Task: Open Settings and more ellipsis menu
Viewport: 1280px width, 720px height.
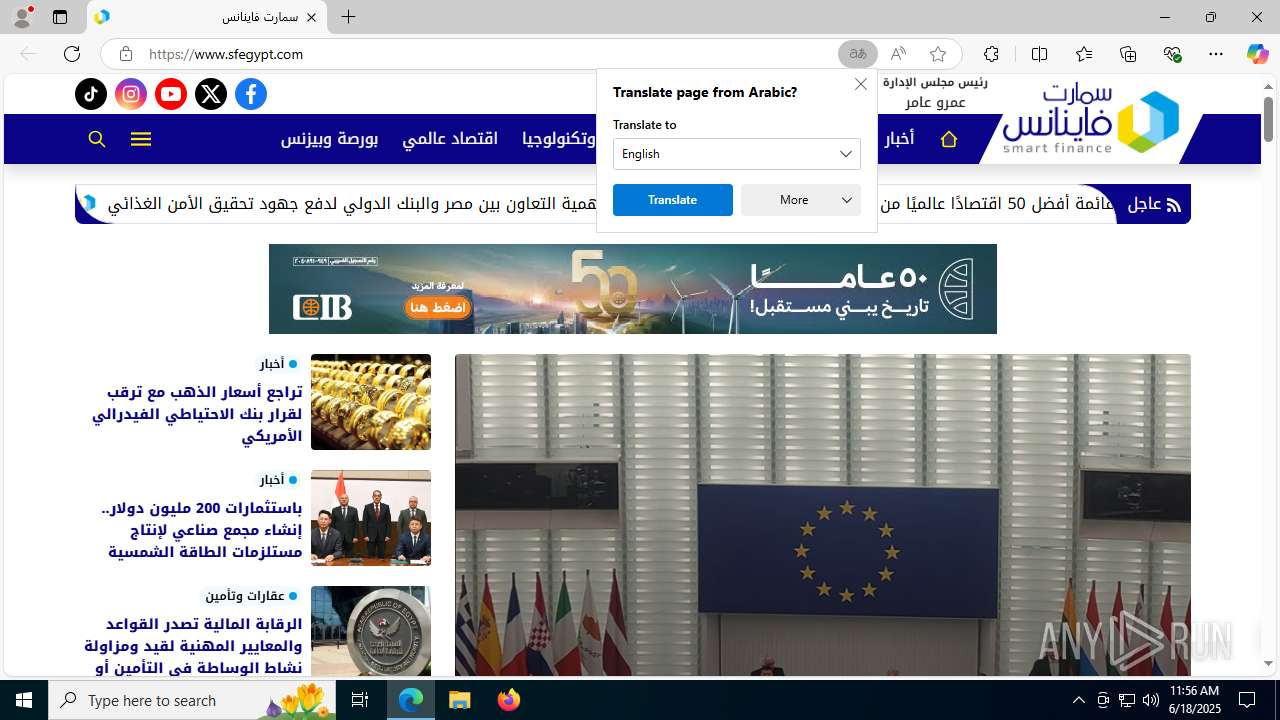Action: point(1216,54)
